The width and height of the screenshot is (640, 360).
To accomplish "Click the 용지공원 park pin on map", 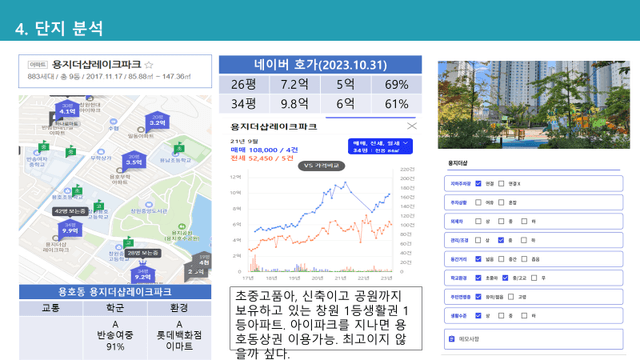I will pos(182,227).
